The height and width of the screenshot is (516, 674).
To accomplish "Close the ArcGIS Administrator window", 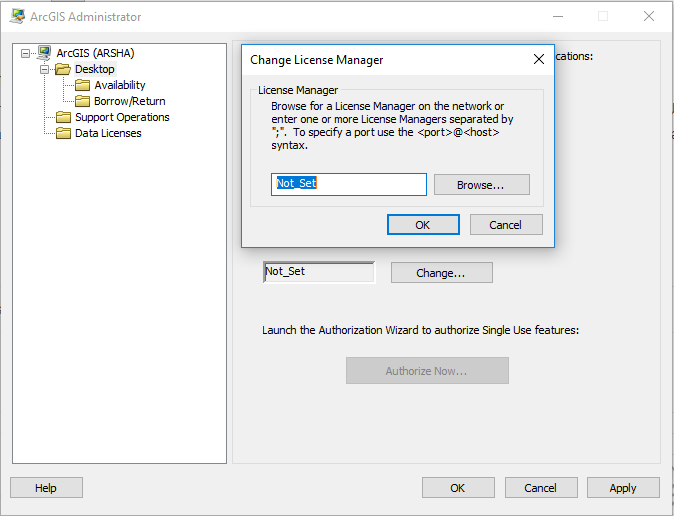I will tap(649, 16).
